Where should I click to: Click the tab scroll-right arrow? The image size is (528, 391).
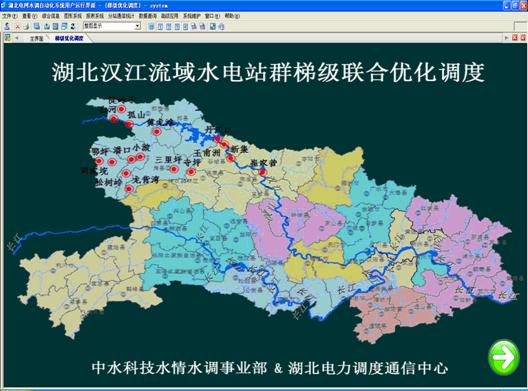tap(506, 38)
